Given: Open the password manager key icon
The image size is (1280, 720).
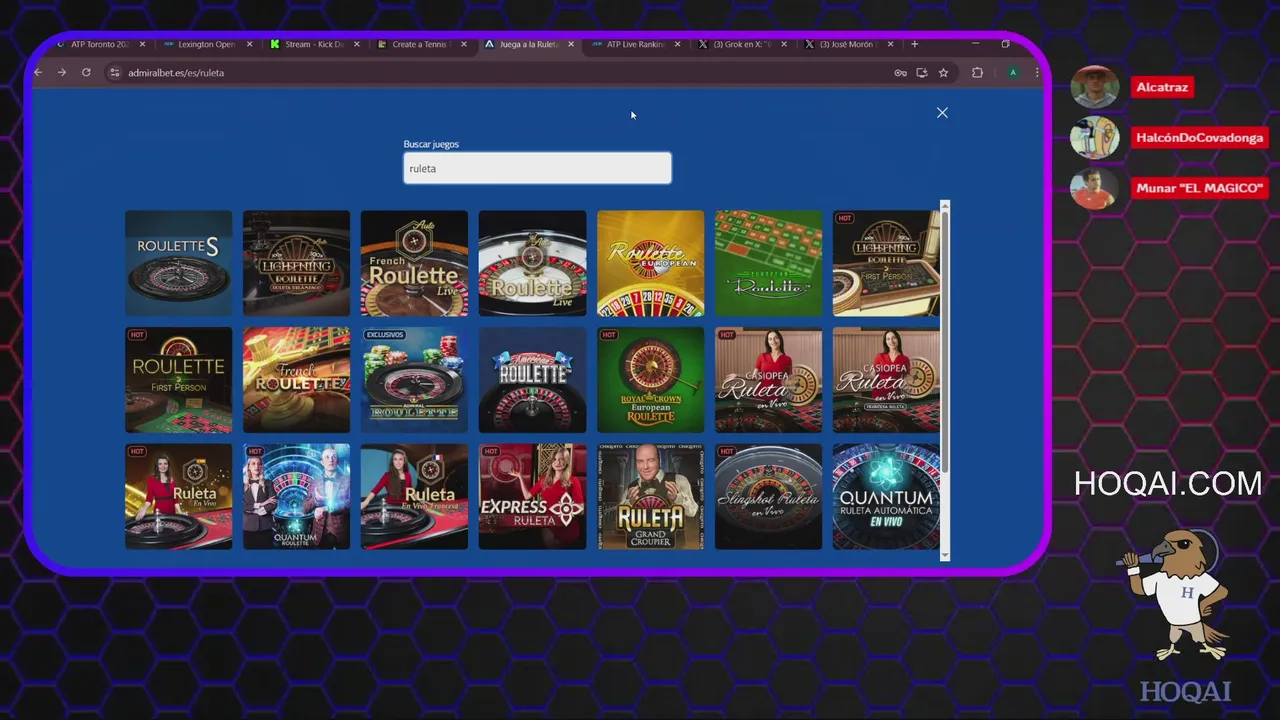Looking at the screenshot, I should click(900, 73).
